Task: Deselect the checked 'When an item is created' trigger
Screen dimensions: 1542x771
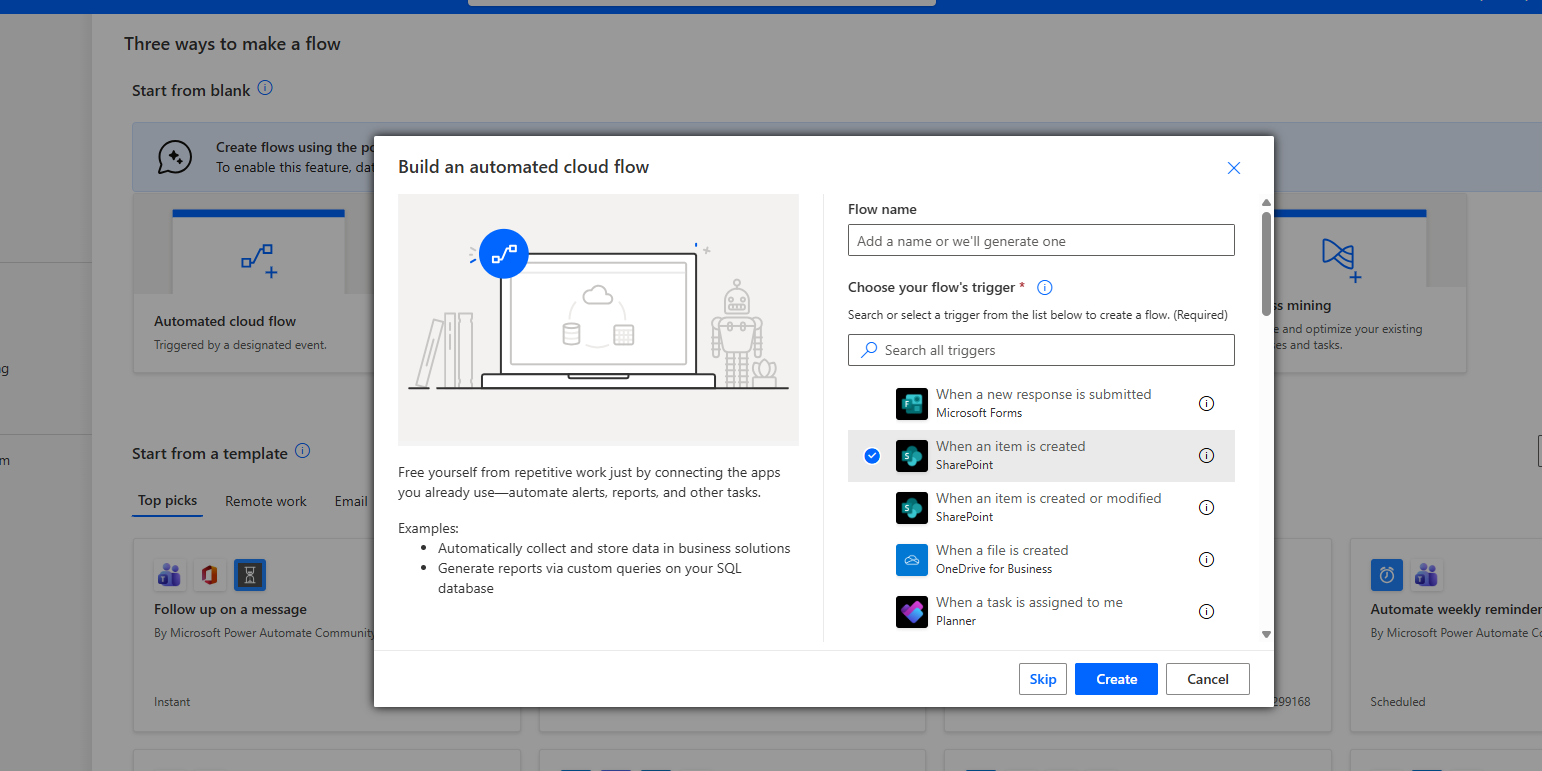Action: tap(872, 456)
